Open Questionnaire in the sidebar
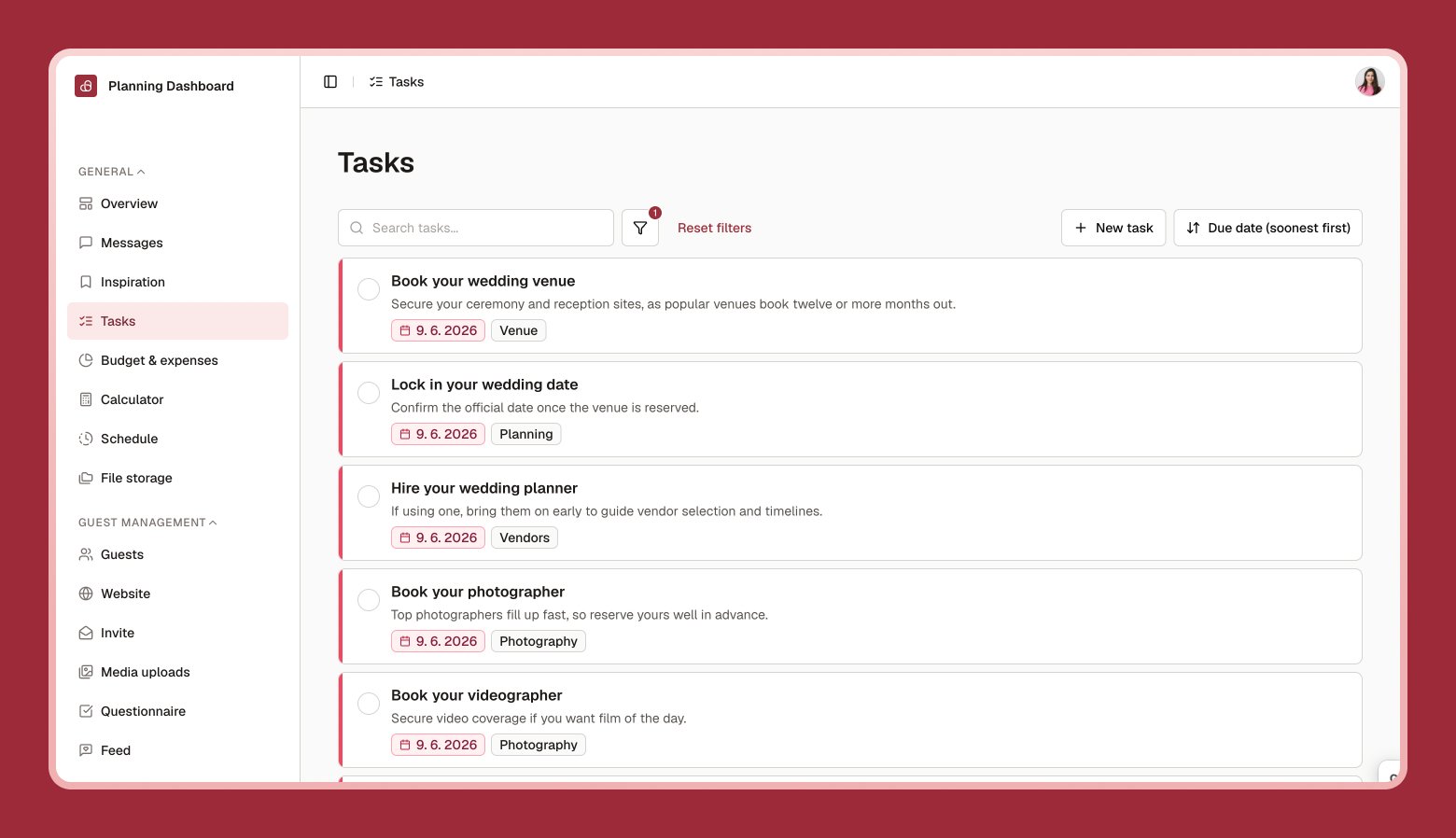The height and width of the screenshot is (838, 1456). pos(177,711)
